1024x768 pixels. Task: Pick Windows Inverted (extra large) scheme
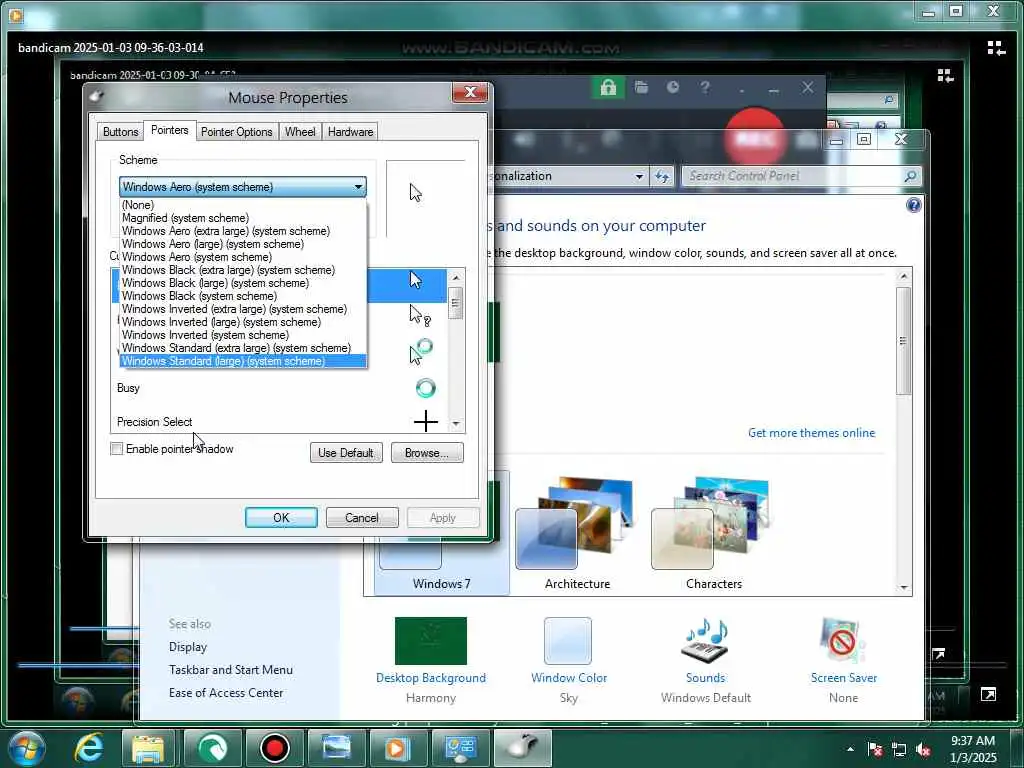coord(243,310)
